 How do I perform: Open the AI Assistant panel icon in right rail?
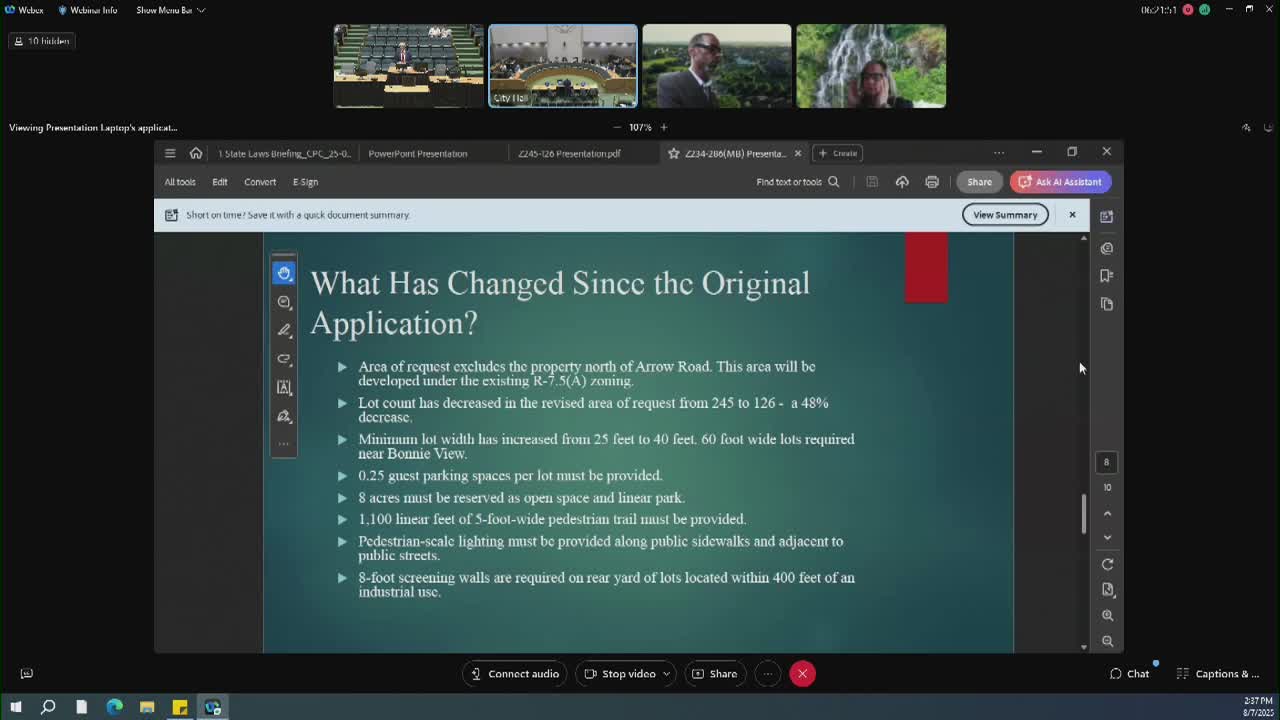point(1107,216)
